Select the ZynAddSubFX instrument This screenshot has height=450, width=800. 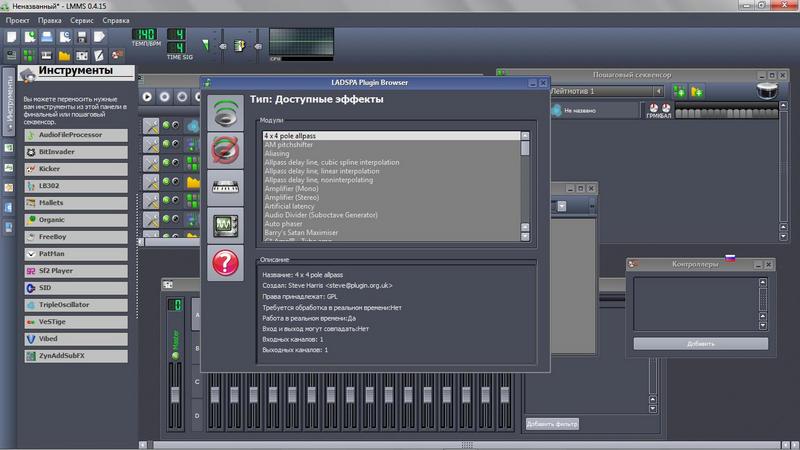76,356
